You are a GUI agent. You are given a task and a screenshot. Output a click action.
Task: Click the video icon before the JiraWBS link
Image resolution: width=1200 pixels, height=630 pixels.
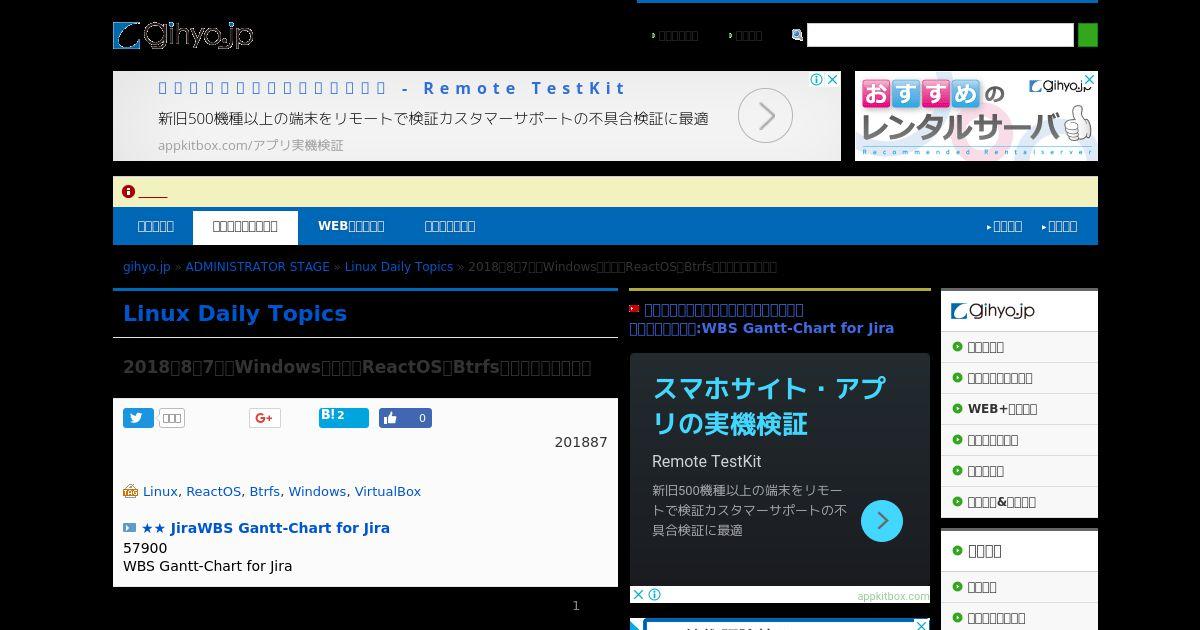coord(130,527)
